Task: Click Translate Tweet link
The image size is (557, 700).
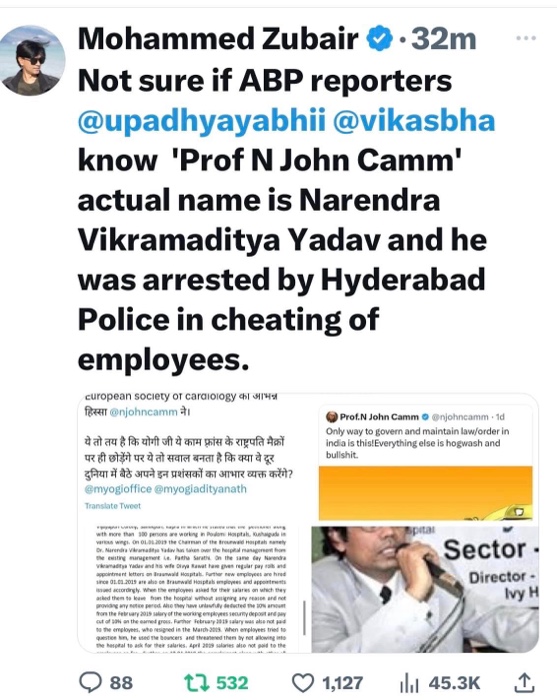Action: click(x=112, y=506)
